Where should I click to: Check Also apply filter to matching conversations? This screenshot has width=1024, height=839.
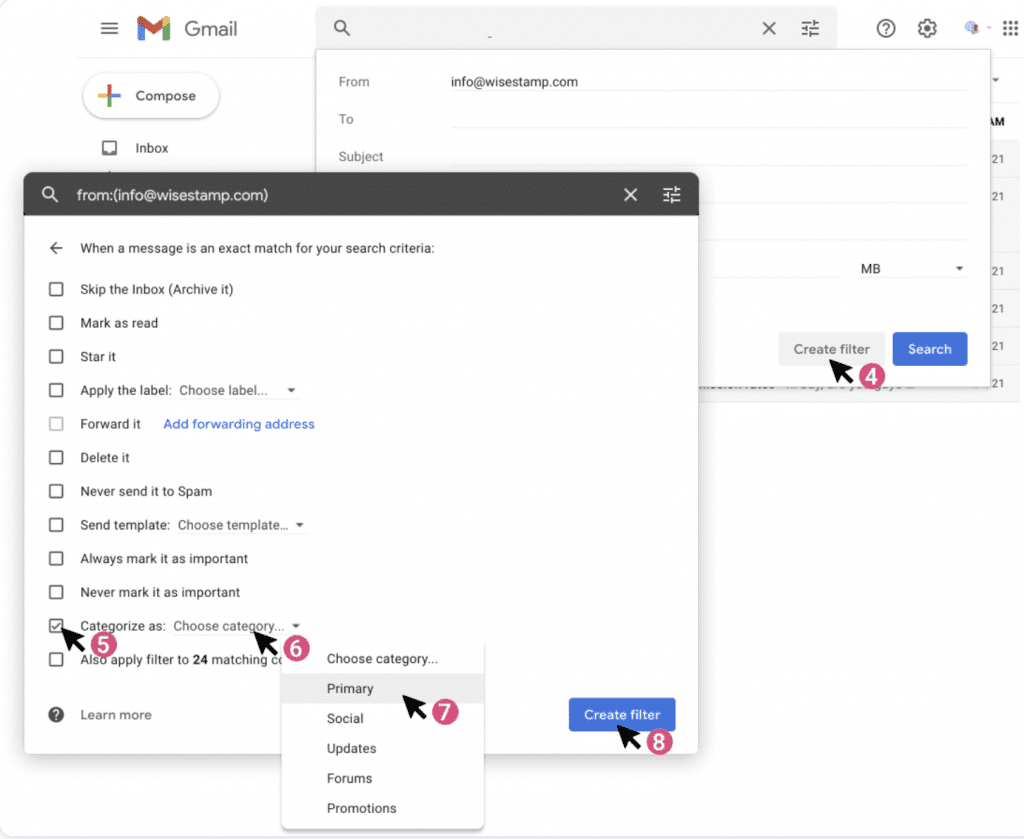coord(56,659)
